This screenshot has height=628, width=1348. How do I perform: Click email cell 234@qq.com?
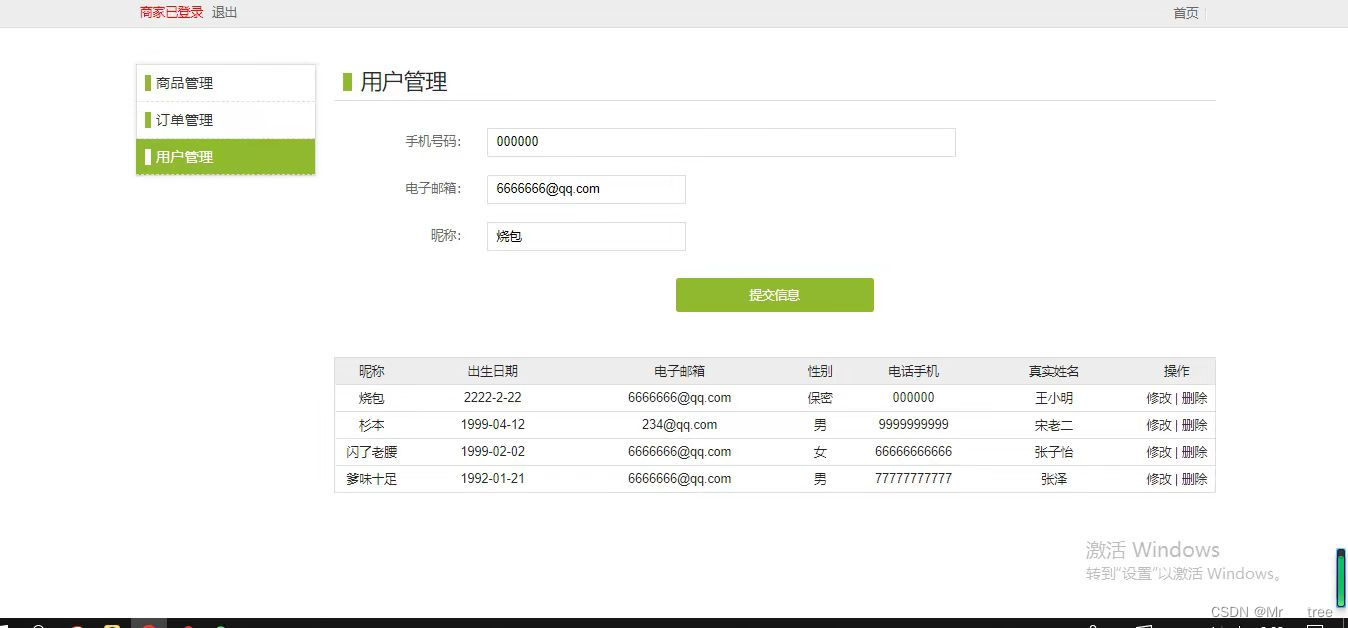680,425
